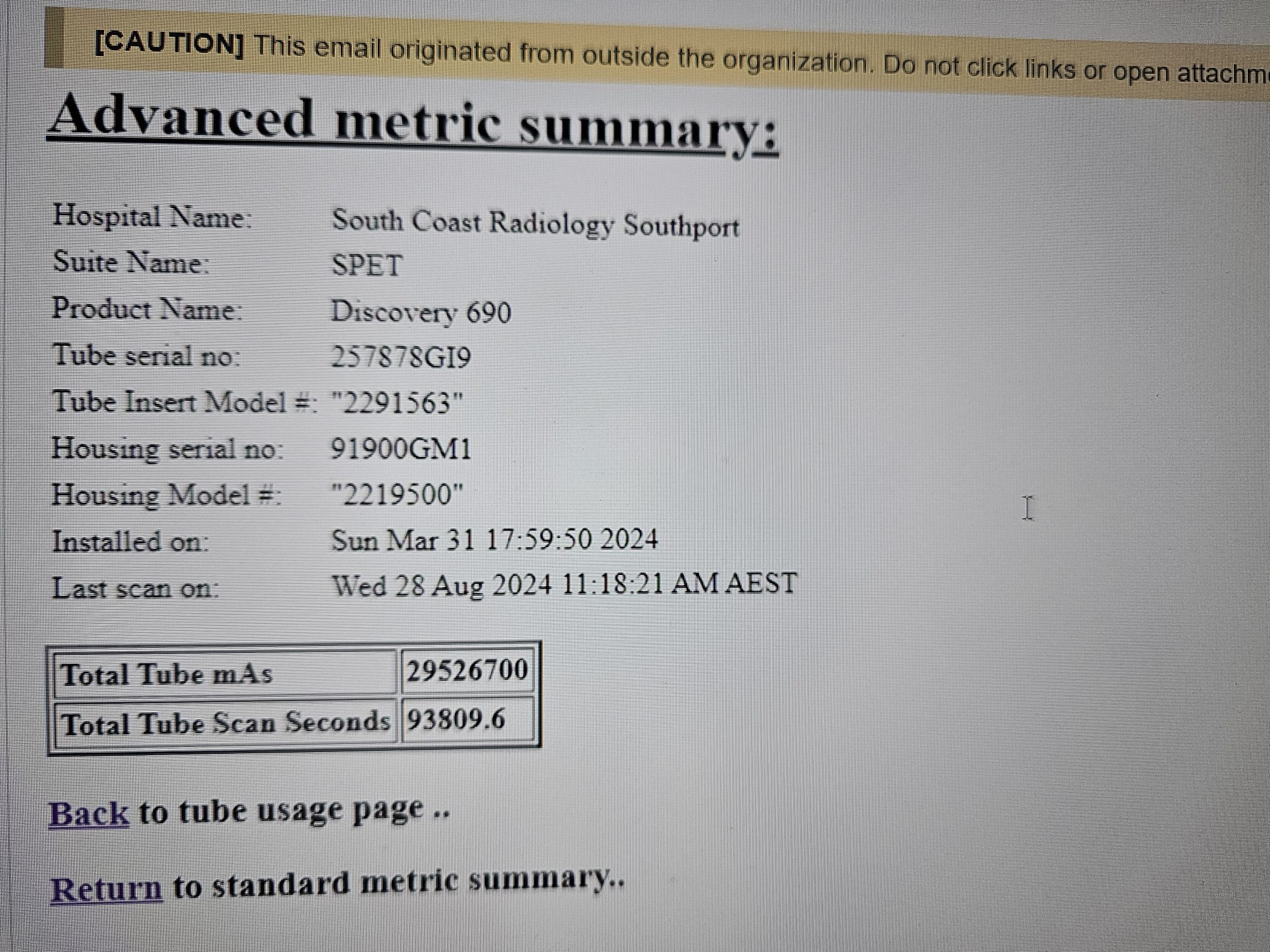Select tube serial 257878GI9

pos(401,358)
